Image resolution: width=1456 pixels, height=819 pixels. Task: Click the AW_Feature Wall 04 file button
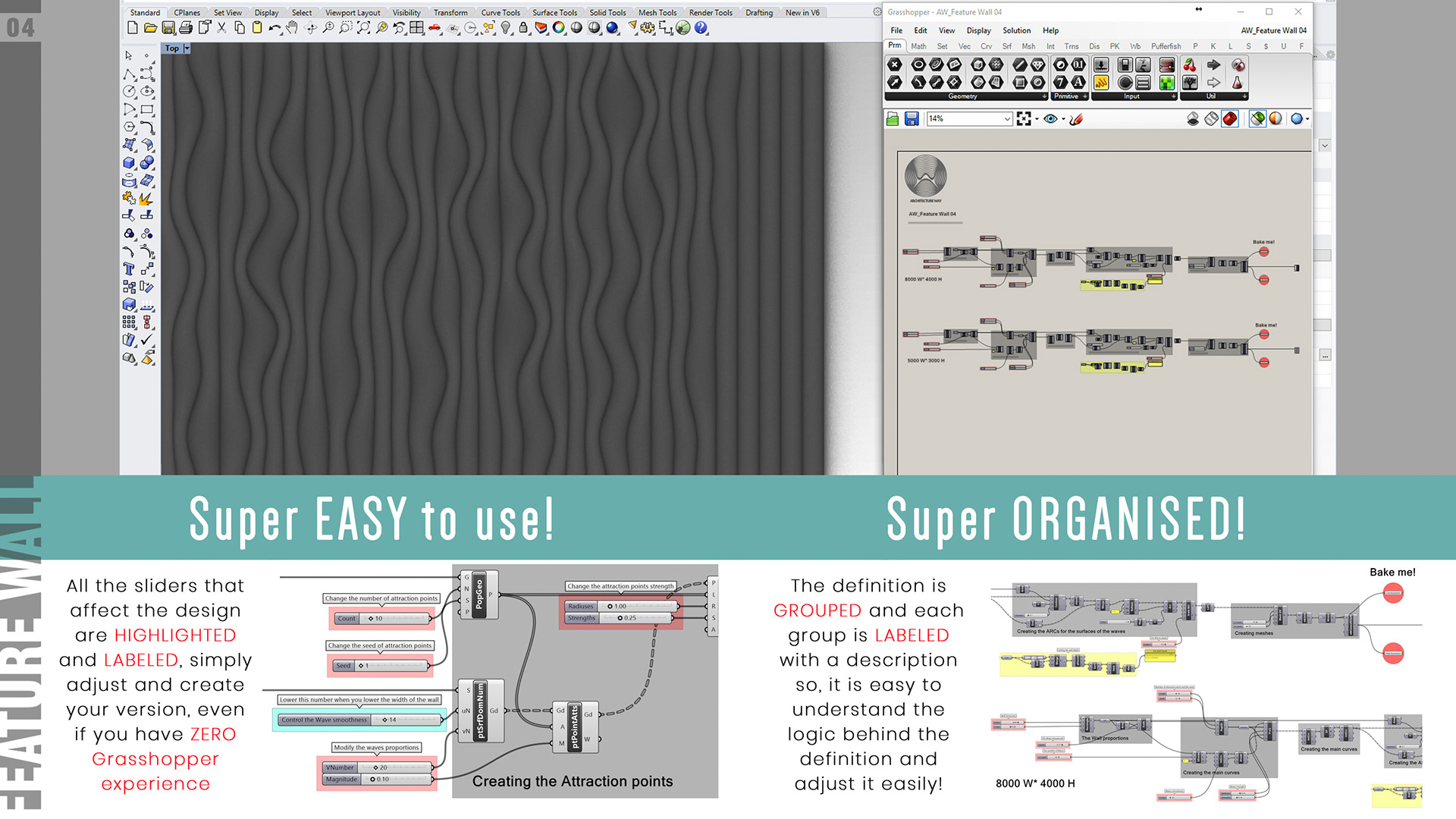(1273, 30)
